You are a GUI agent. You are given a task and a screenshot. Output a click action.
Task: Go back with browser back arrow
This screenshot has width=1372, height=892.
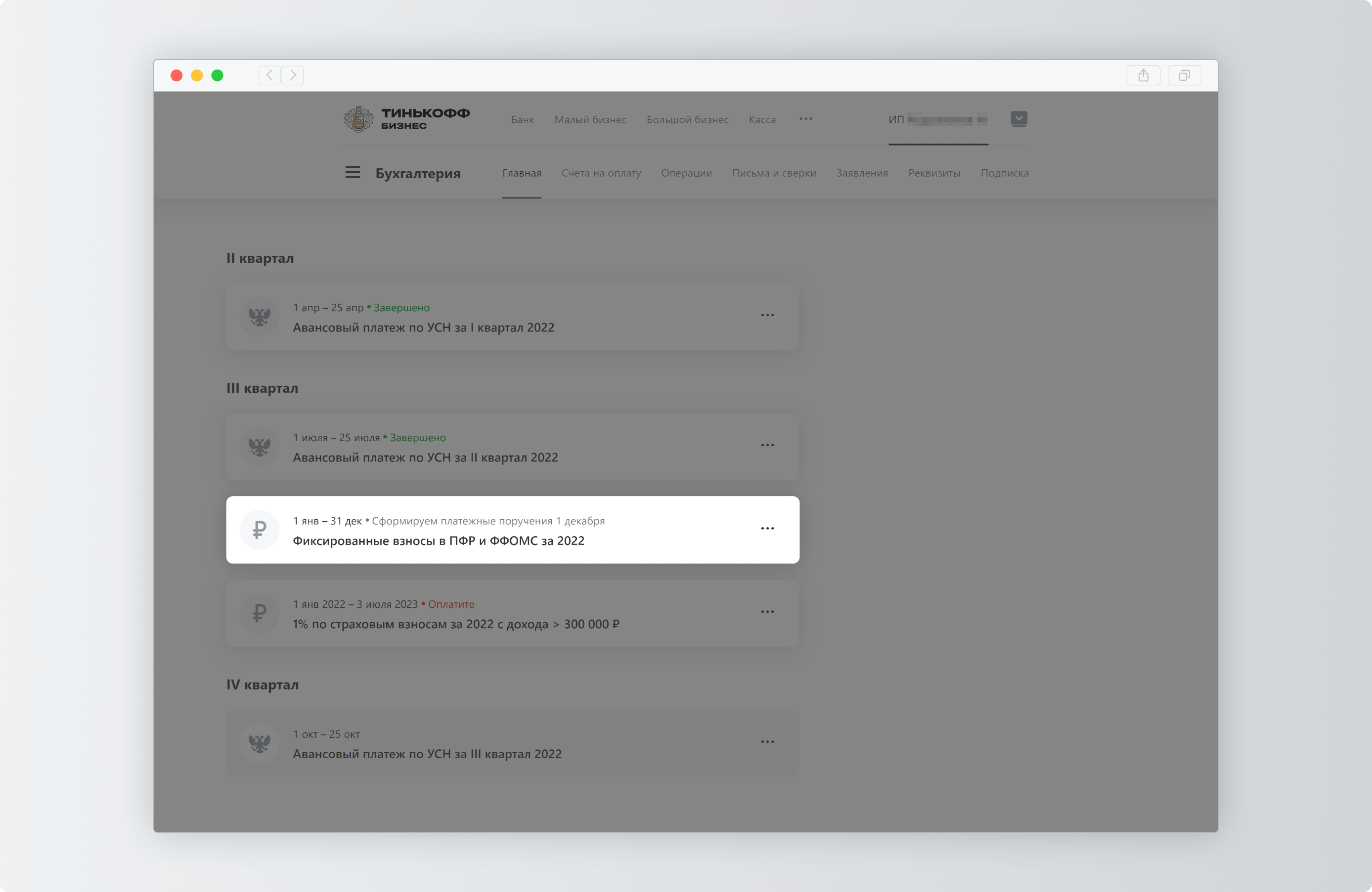(269, 76)
